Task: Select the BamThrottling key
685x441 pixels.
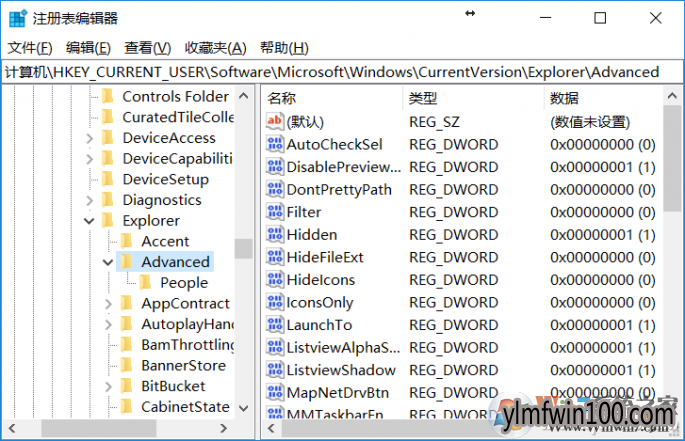Action: (188, 345)
